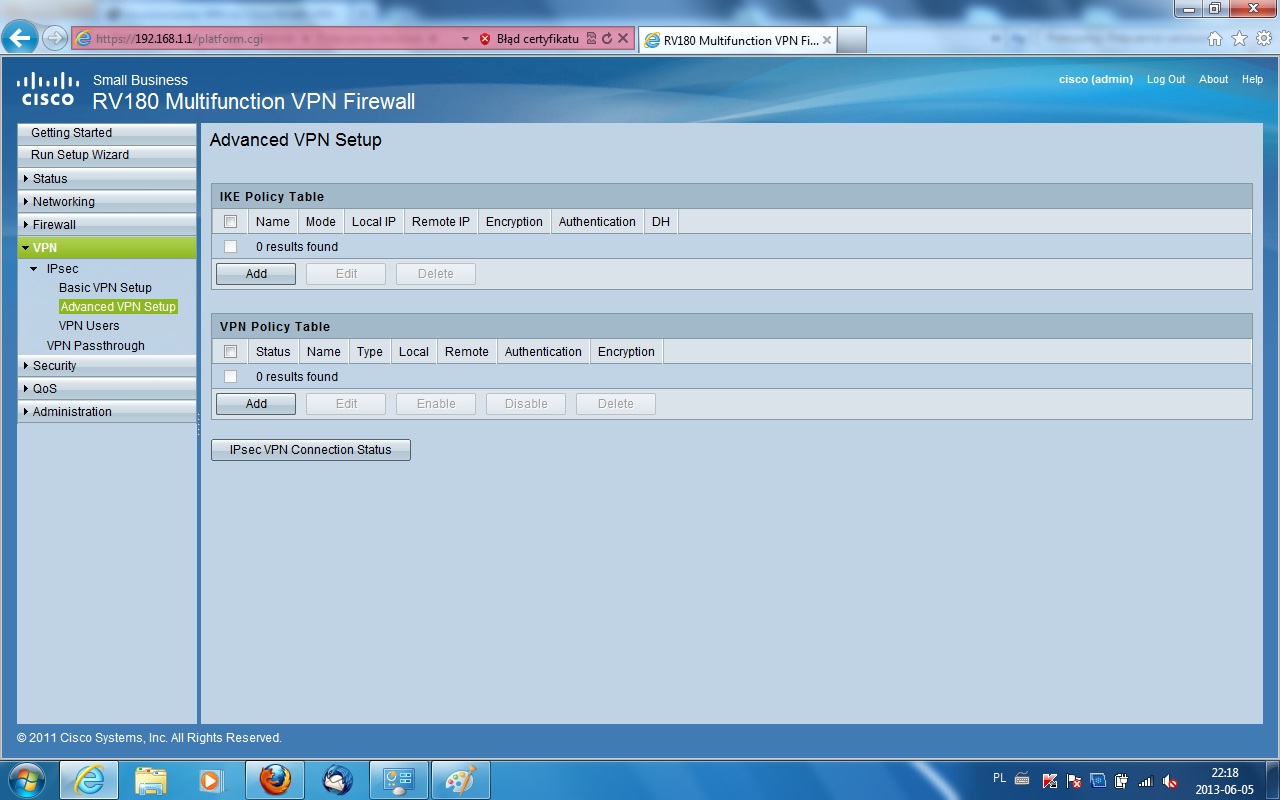
Task: Click Edit under the IKE Policy Table
Action: pyautogui.click(x=346, y=274)
